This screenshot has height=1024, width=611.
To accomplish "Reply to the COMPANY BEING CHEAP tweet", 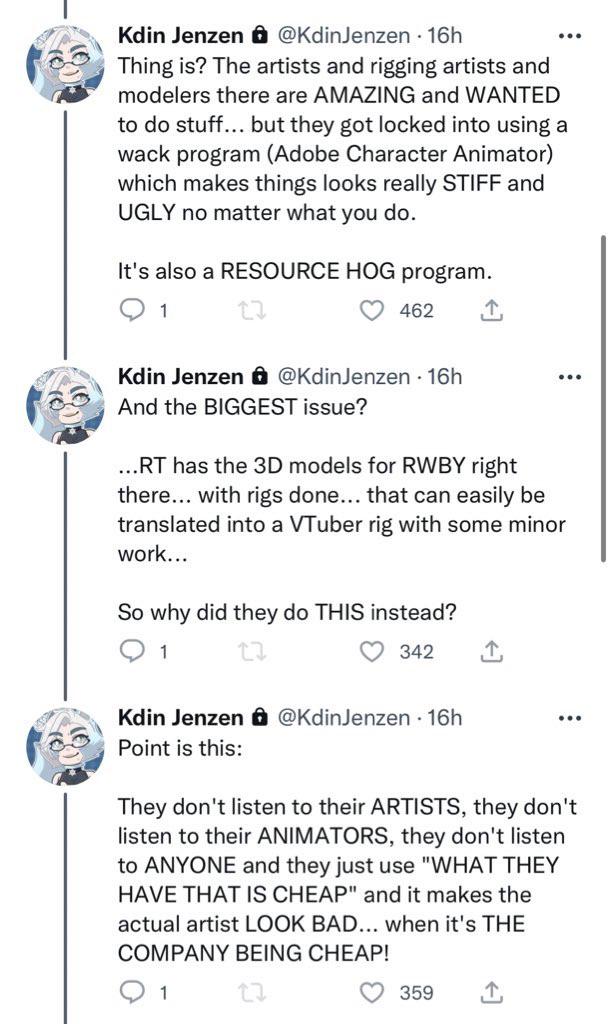I will 133,993.
